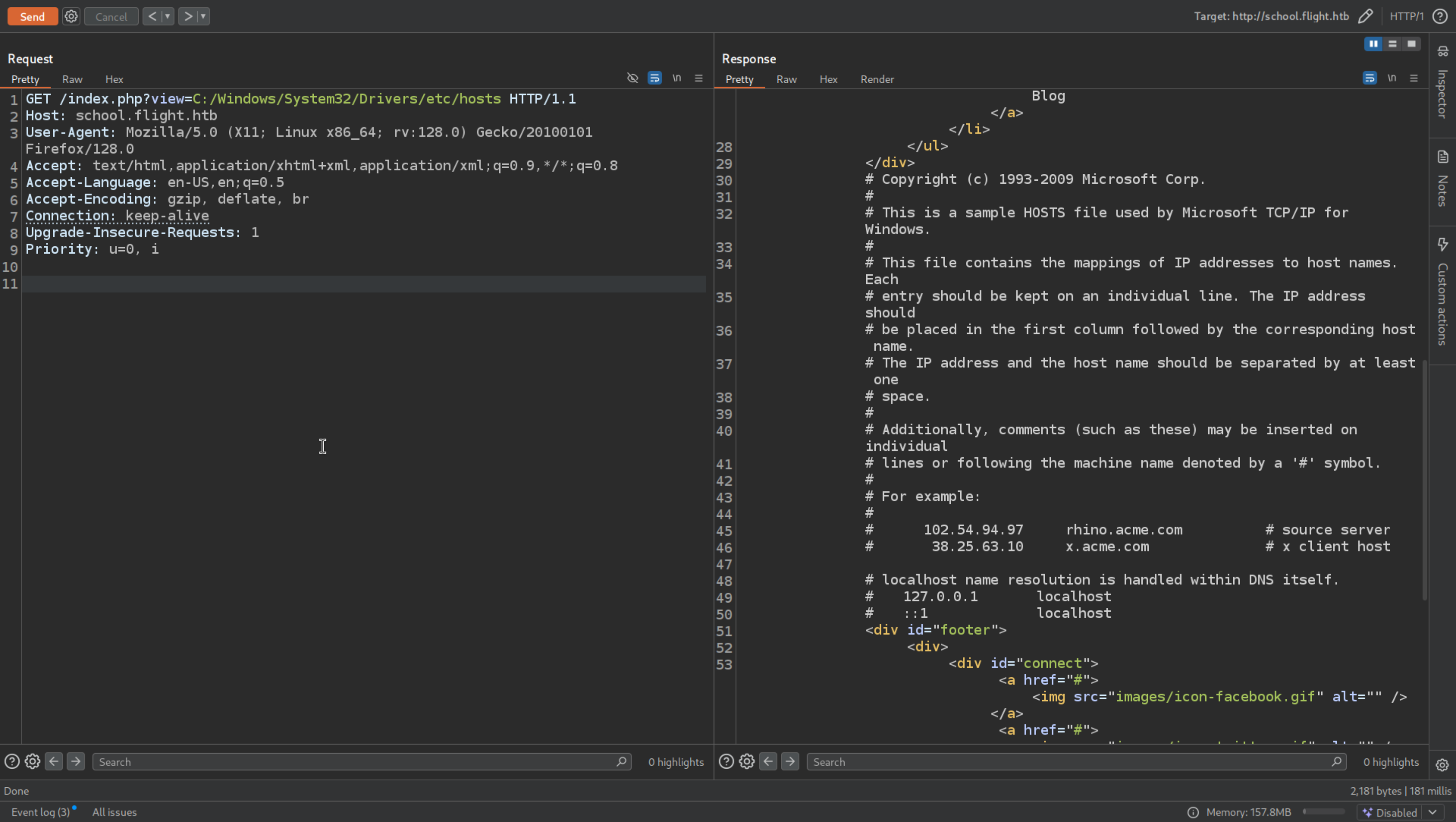Select side-by-side layout view toggle

[1373, 44]
